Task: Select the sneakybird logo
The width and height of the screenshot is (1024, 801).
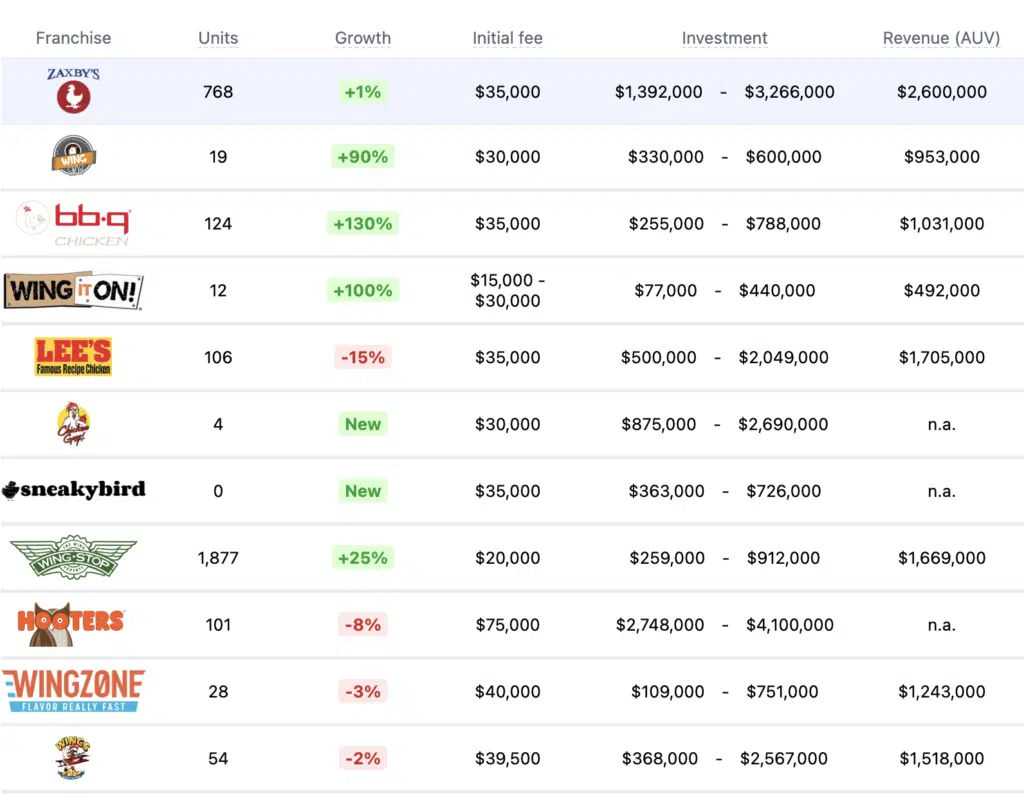Action: [73, 490]
